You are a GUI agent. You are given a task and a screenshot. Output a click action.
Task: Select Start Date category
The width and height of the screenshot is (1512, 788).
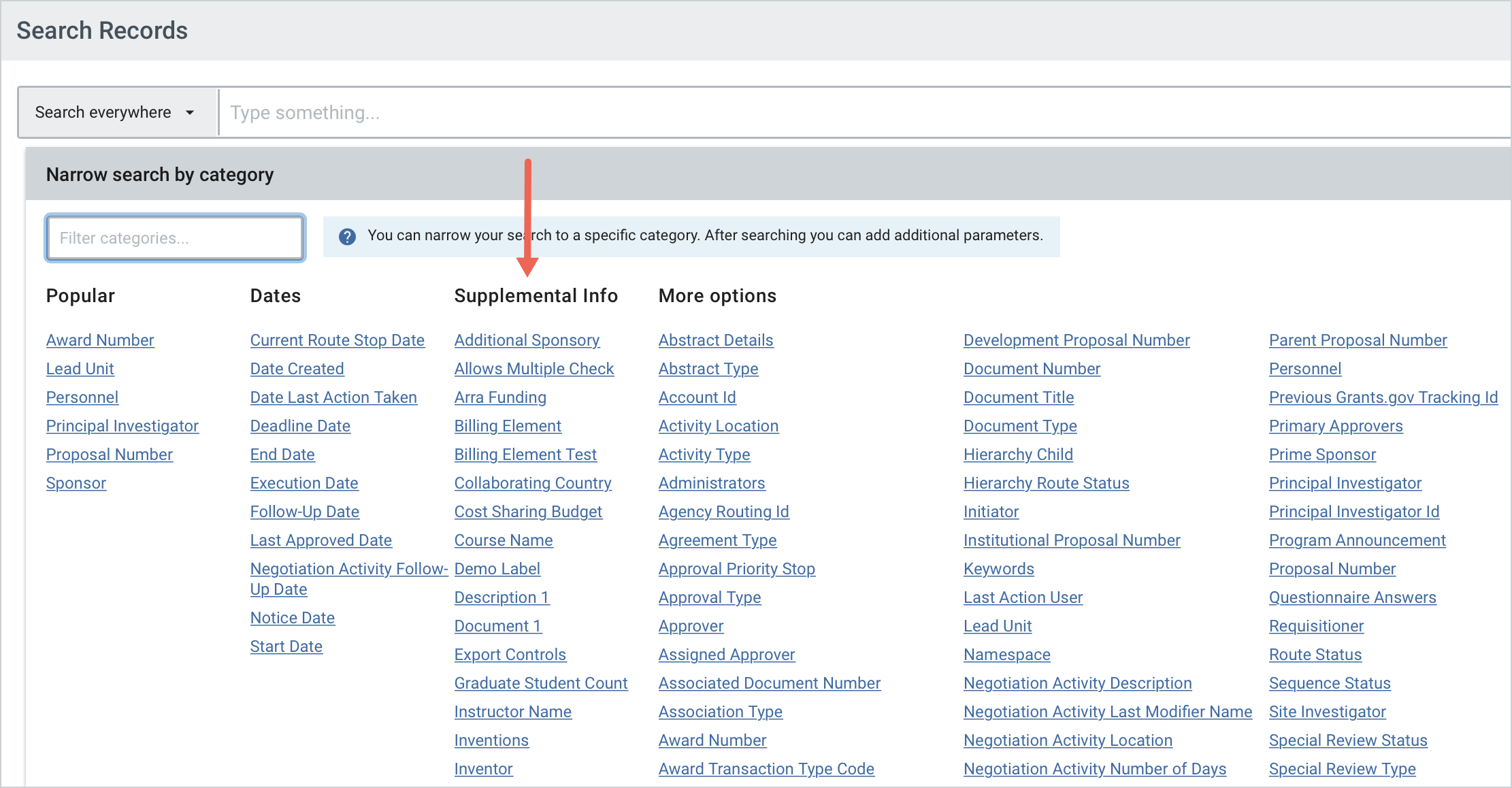(x=286, y=646)
